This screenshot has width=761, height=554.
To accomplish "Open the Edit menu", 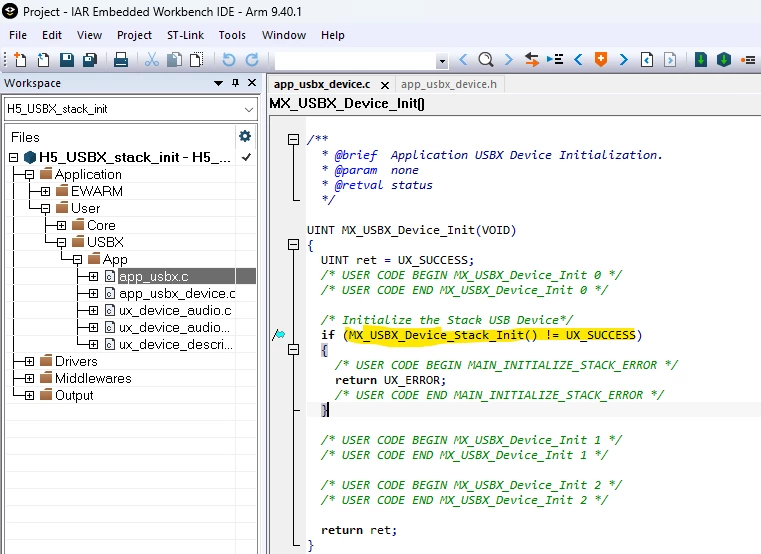I will coord(52,35).
